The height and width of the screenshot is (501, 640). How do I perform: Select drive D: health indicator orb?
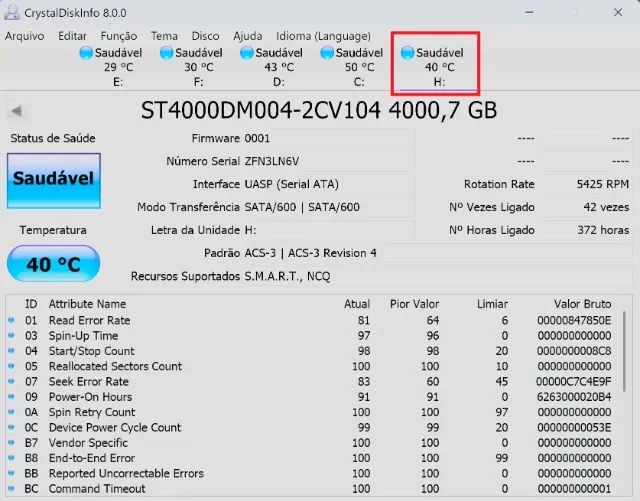(x=247, y=53)
